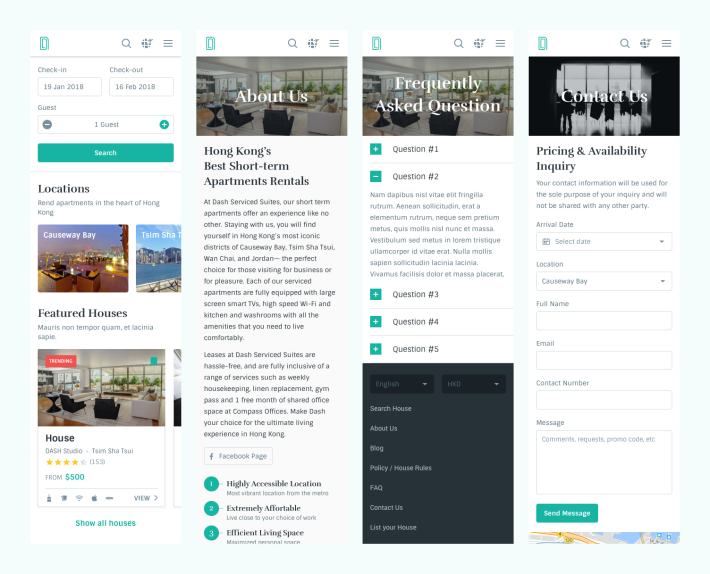The height and width of the screenshot is (574, 710).
Task: Click the Full Name input field
Action: point(603,321)
